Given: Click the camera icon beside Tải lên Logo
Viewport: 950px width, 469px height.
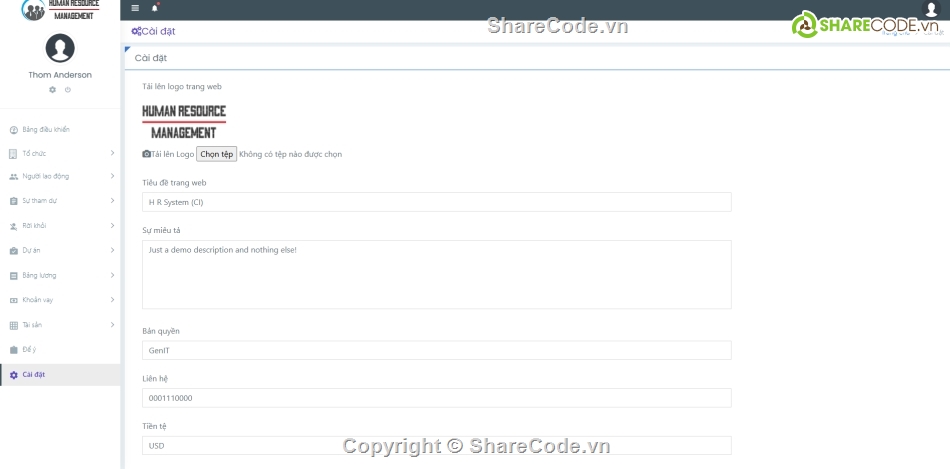Looking at the screenshot, I should pos(147,154).
